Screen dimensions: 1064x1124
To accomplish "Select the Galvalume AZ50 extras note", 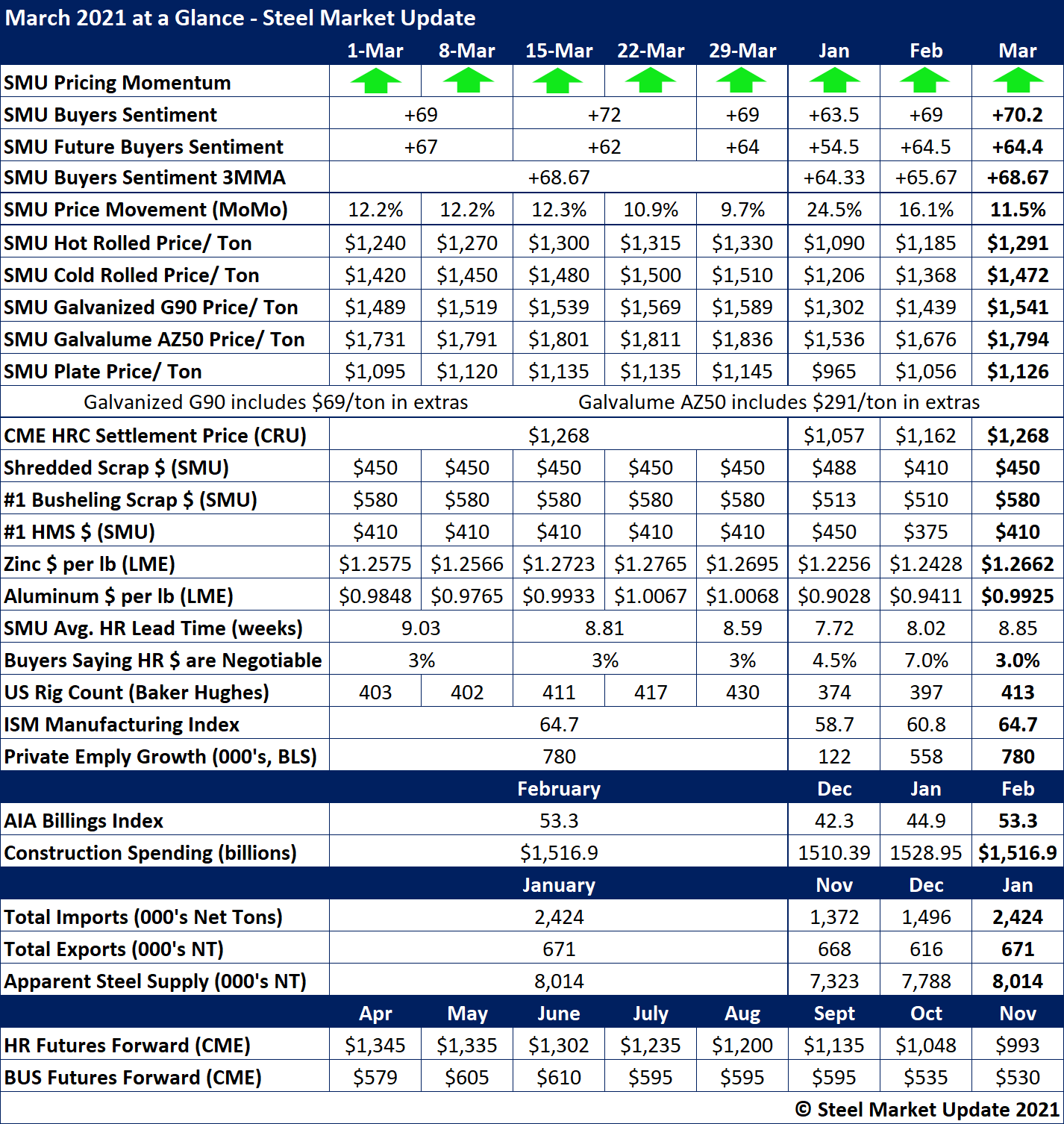I will pos(778,402).
